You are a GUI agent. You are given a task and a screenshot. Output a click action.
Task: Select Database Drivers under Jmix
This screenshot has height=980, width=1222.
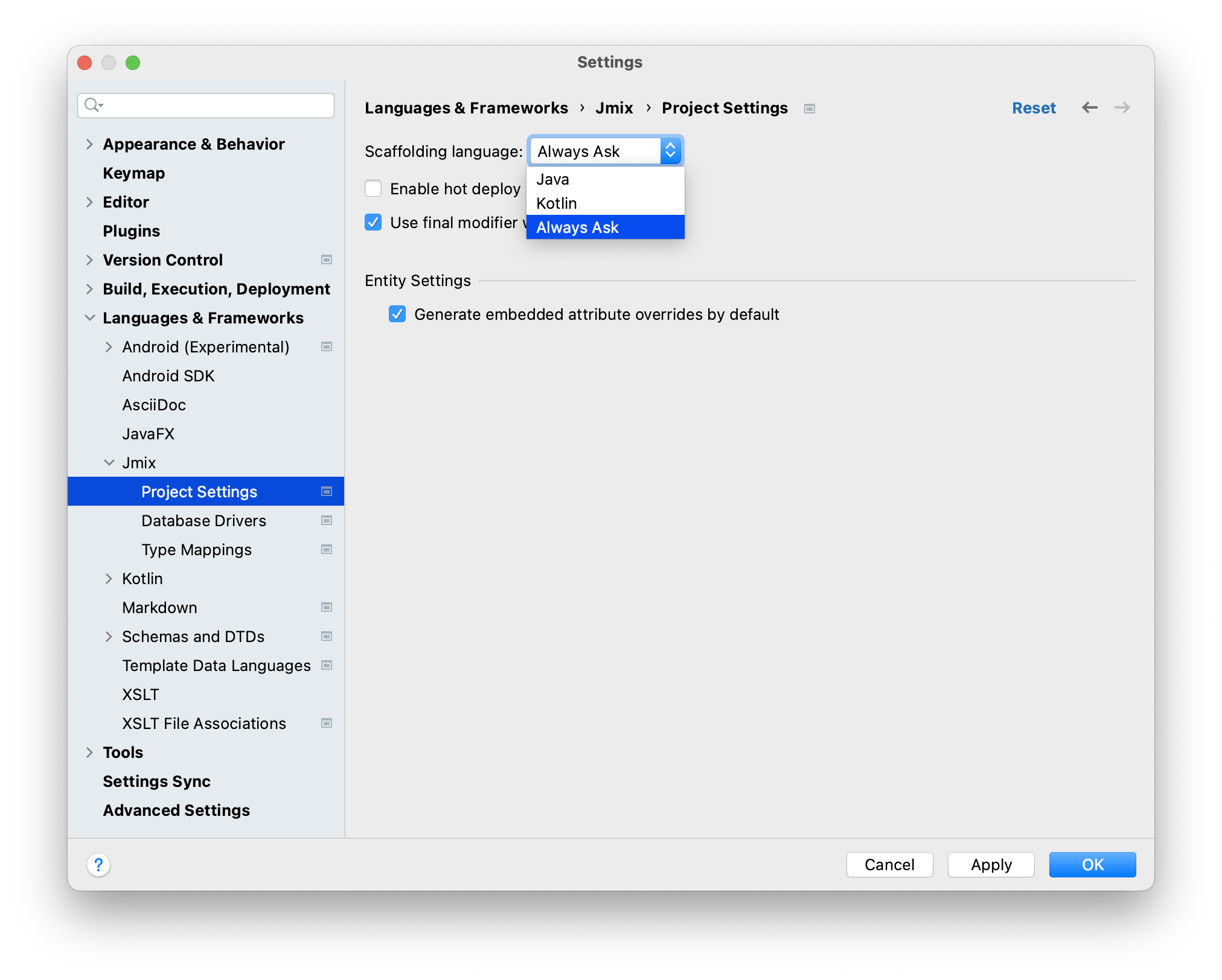click(203, 519)
